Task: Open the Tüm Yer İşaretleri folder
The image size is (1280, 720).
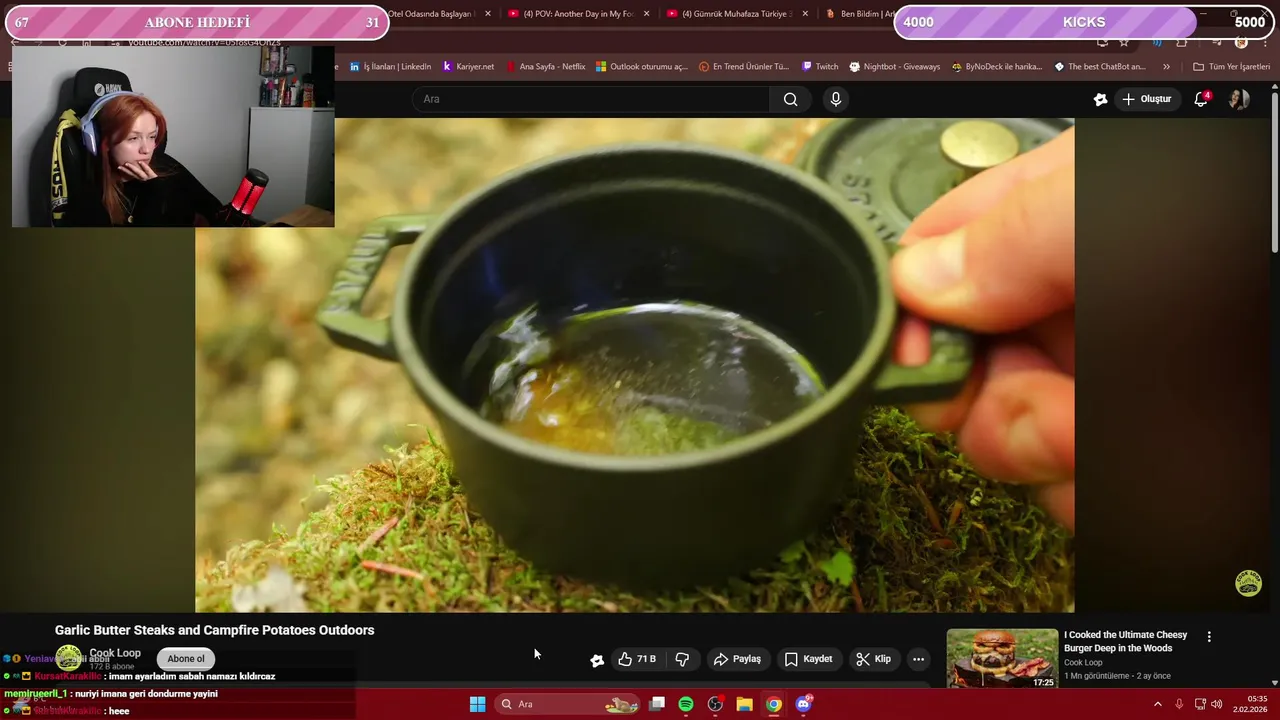Action: (1231, 67)
